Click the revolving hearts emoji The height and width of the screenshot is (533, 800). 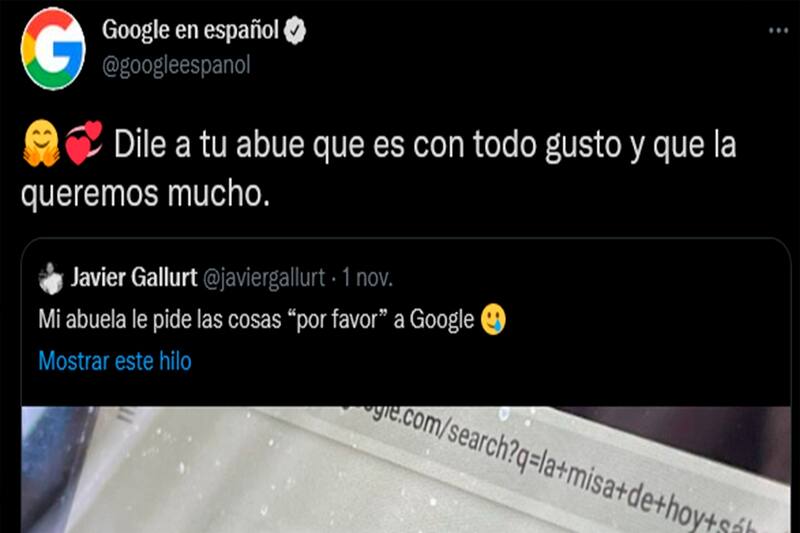pyautogui.click(x=84, y=143)
